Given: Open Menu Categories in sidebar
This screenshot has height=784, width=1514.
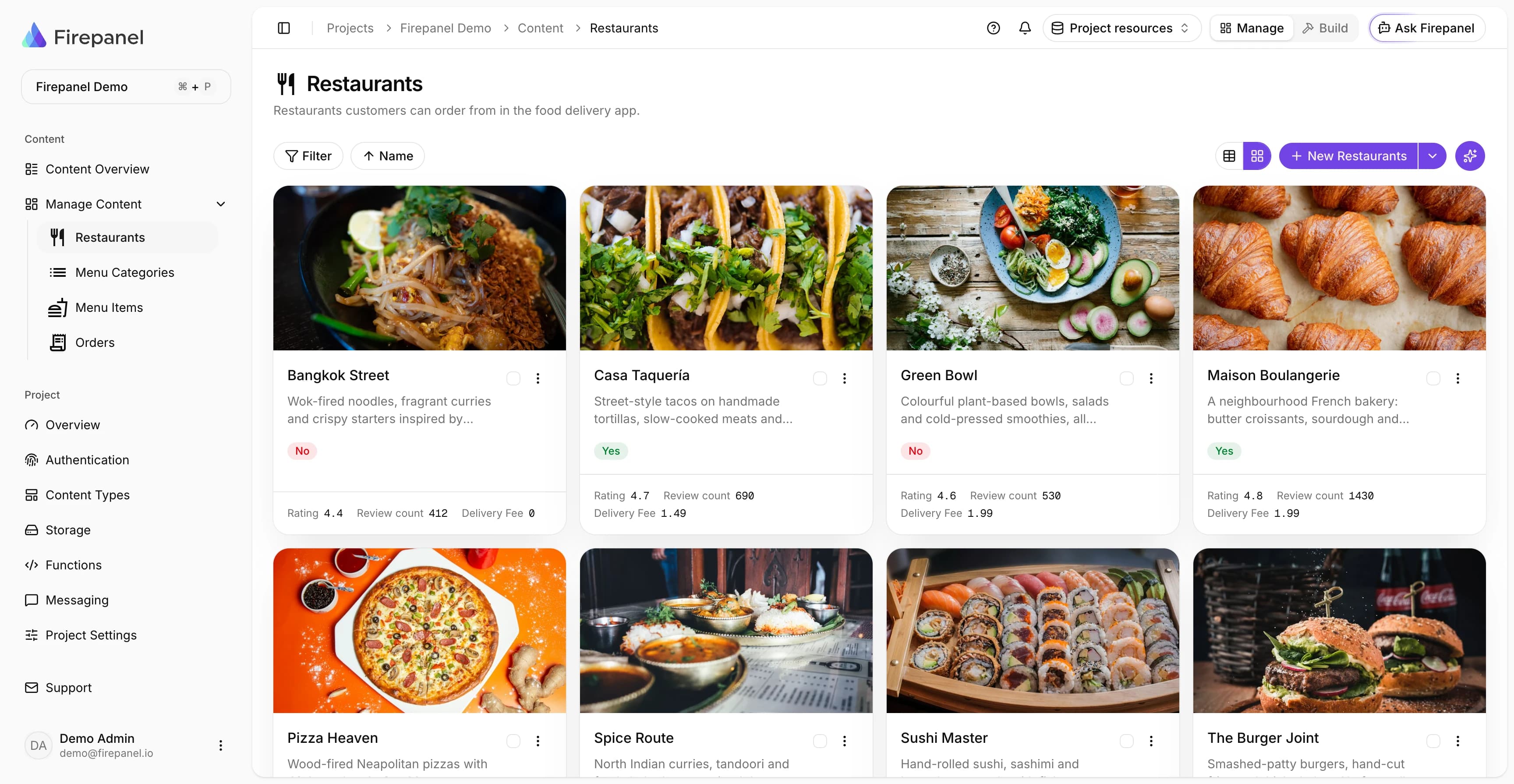Looking at the screenshot, I should 124,273.
